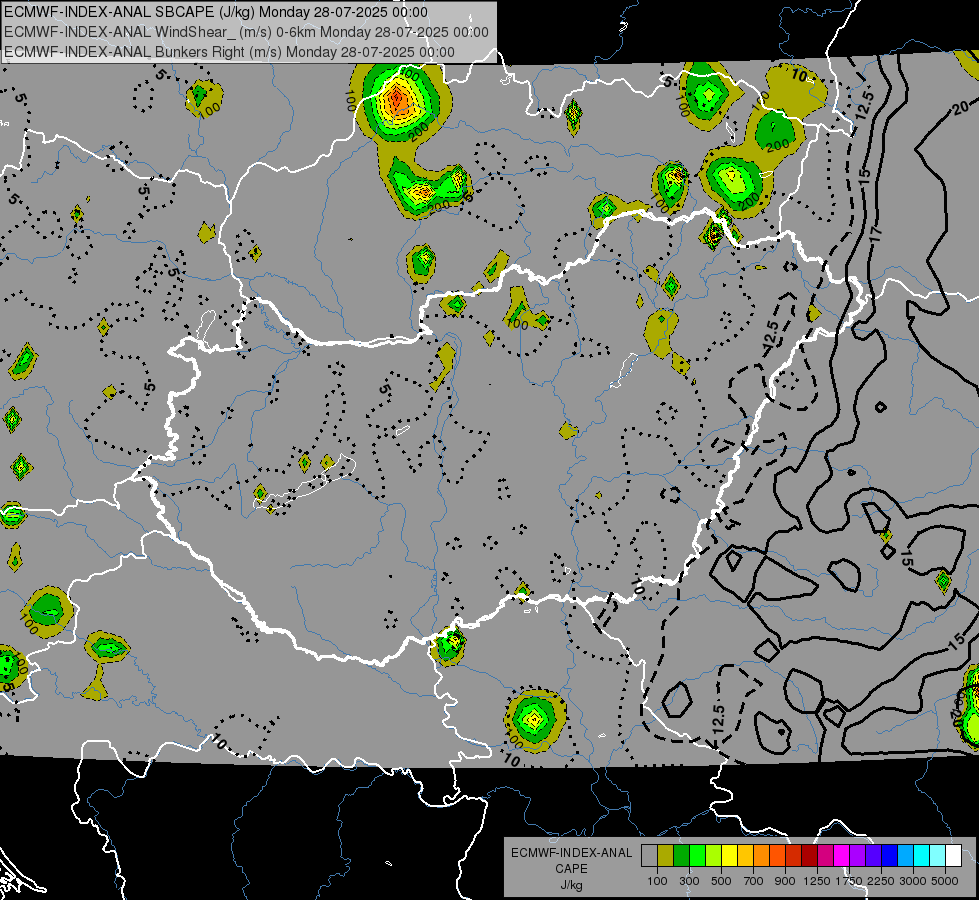979x900 pixels.
Task: Click the dark red legend swatch
Action: pos(810,856)
